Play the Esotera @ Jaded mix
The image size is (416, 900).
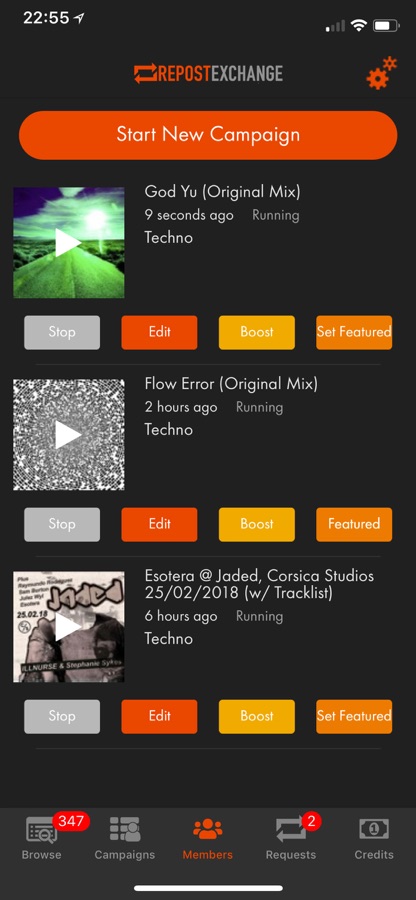[69, 627]
